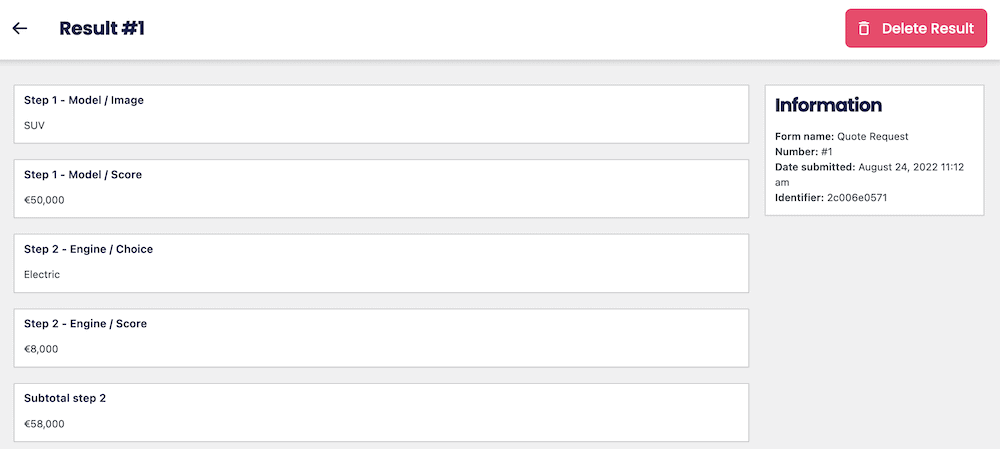Click the Information panel heading
Screen dimensions: 1000x449
coord(828,105)
